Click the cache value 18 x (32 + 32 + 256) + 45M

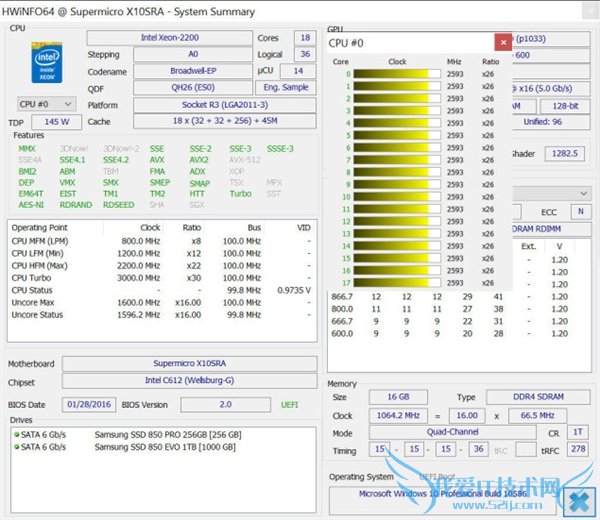(x=225, y=121)
